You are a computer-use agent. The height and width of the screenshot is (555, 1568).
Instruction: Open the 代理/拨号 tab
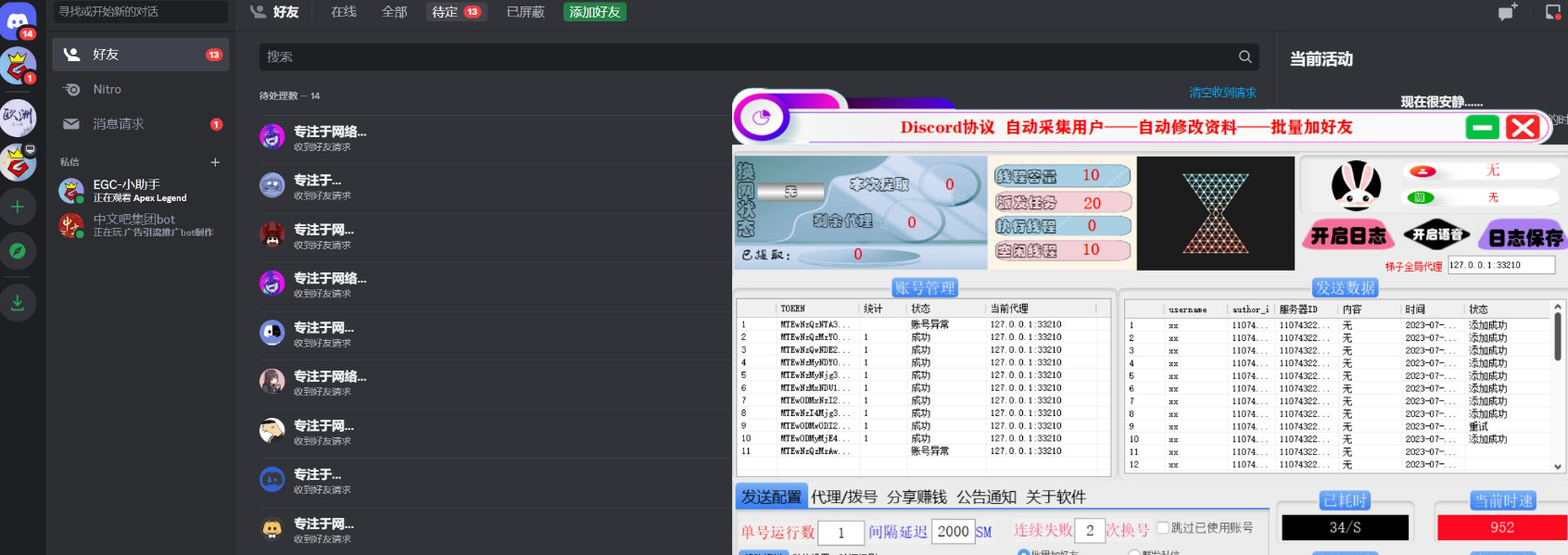844,497
